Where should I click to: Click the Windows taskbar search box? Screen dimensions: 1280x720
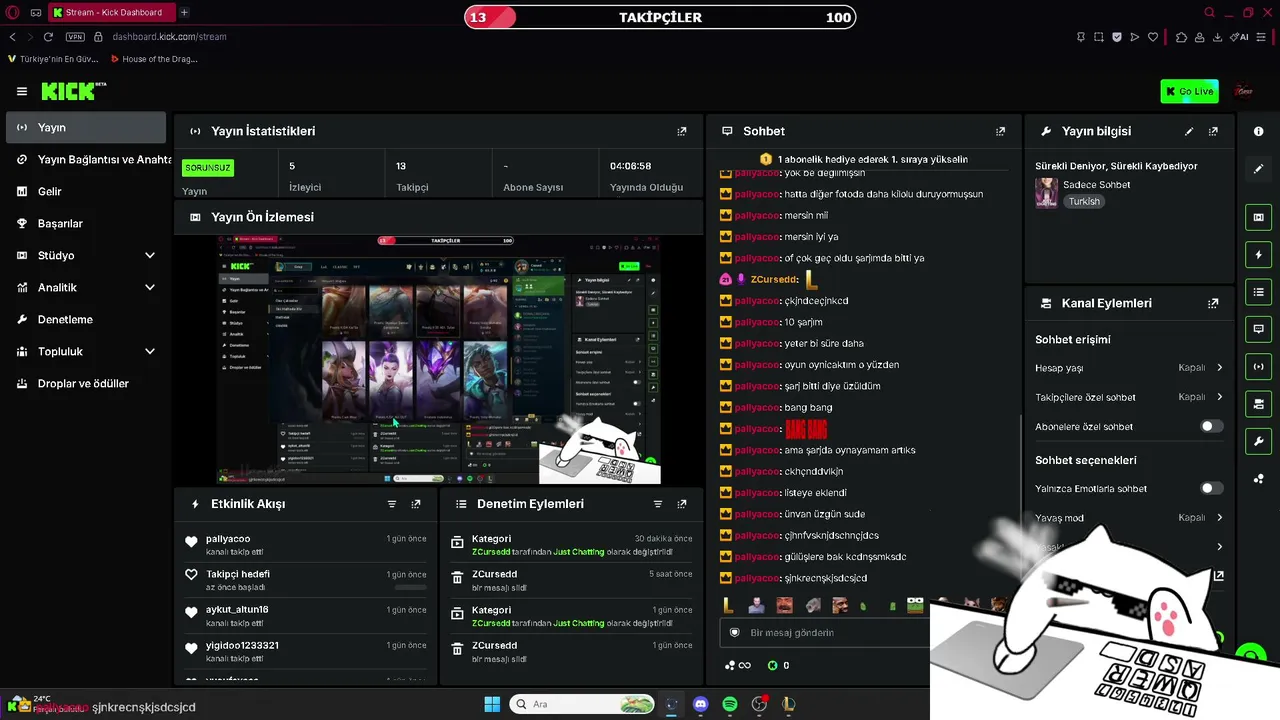tap(582, 704)
